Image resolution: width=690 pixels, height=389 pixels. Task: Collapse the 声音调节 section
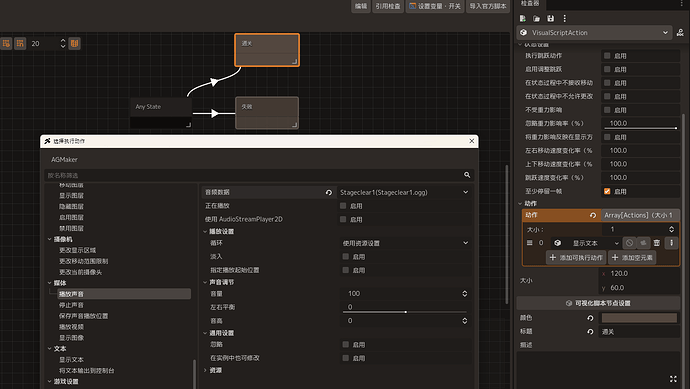(205, 282)
